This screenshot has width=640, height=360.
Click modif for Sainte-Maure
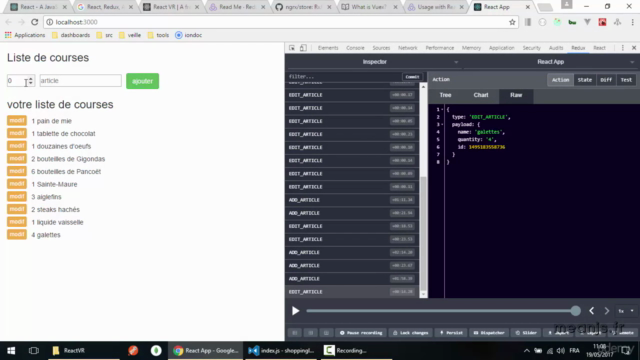click(17, 184)
